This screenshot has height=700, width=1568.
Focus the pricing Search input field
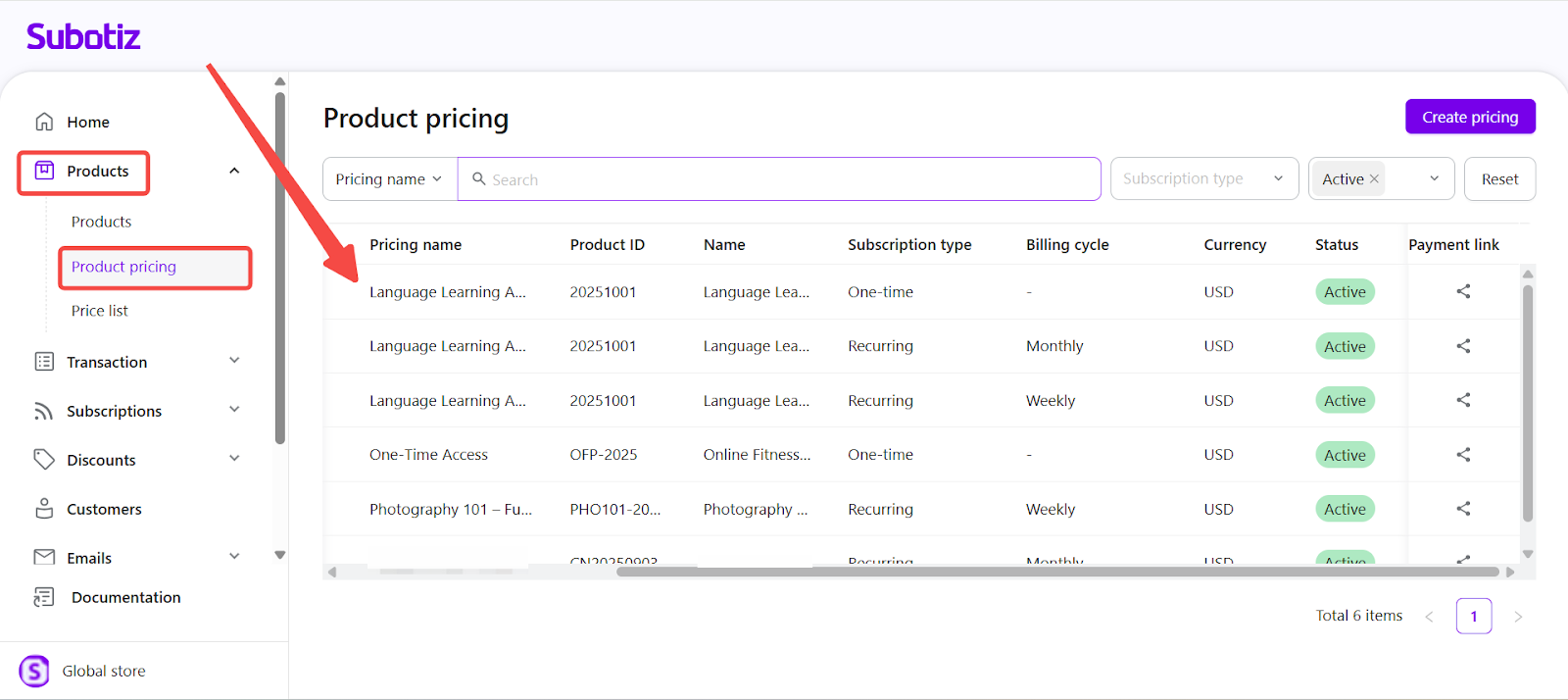point(784,179)
